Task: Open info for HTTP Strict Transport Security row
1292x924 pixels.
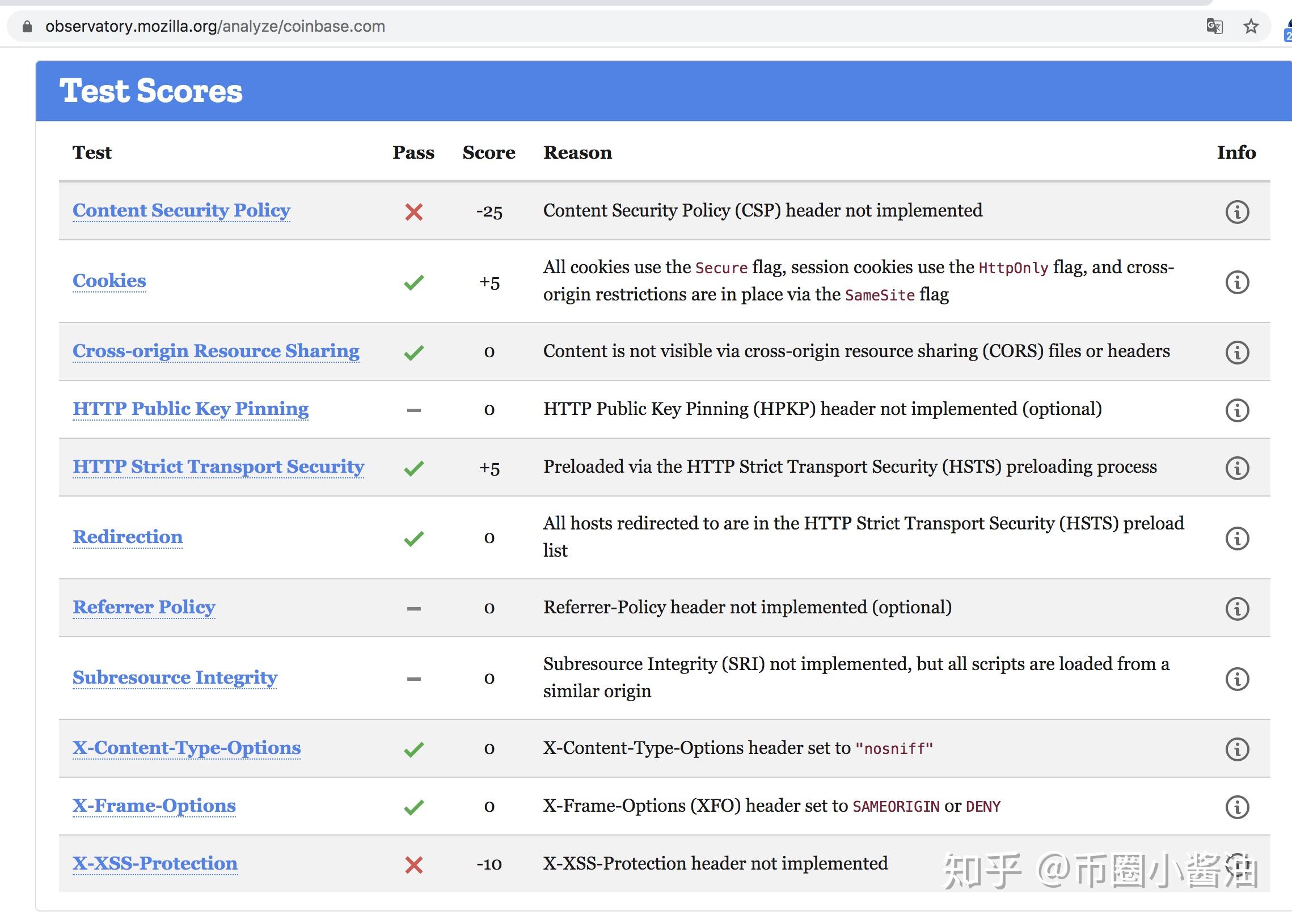Action: click(1237, 468)
